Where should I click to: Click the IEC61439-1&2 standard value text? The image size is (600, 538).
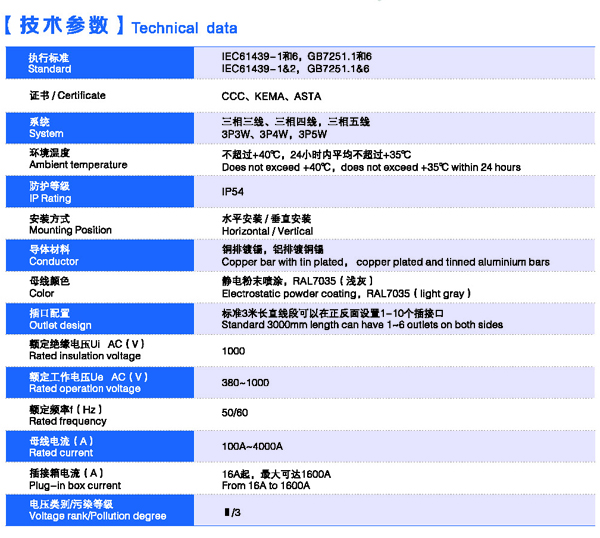click(x=296, y=70)
